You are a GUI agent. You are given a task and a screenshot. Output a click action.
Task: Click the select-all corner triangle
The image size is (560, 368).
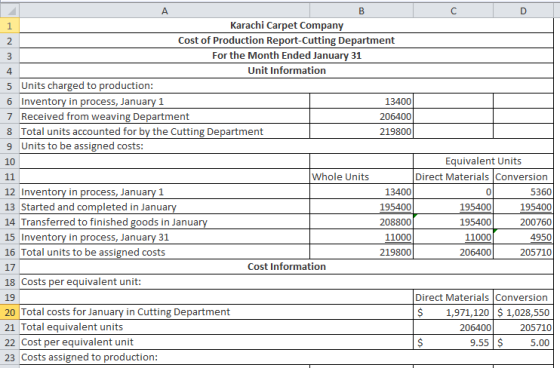(x=10, y=11)
